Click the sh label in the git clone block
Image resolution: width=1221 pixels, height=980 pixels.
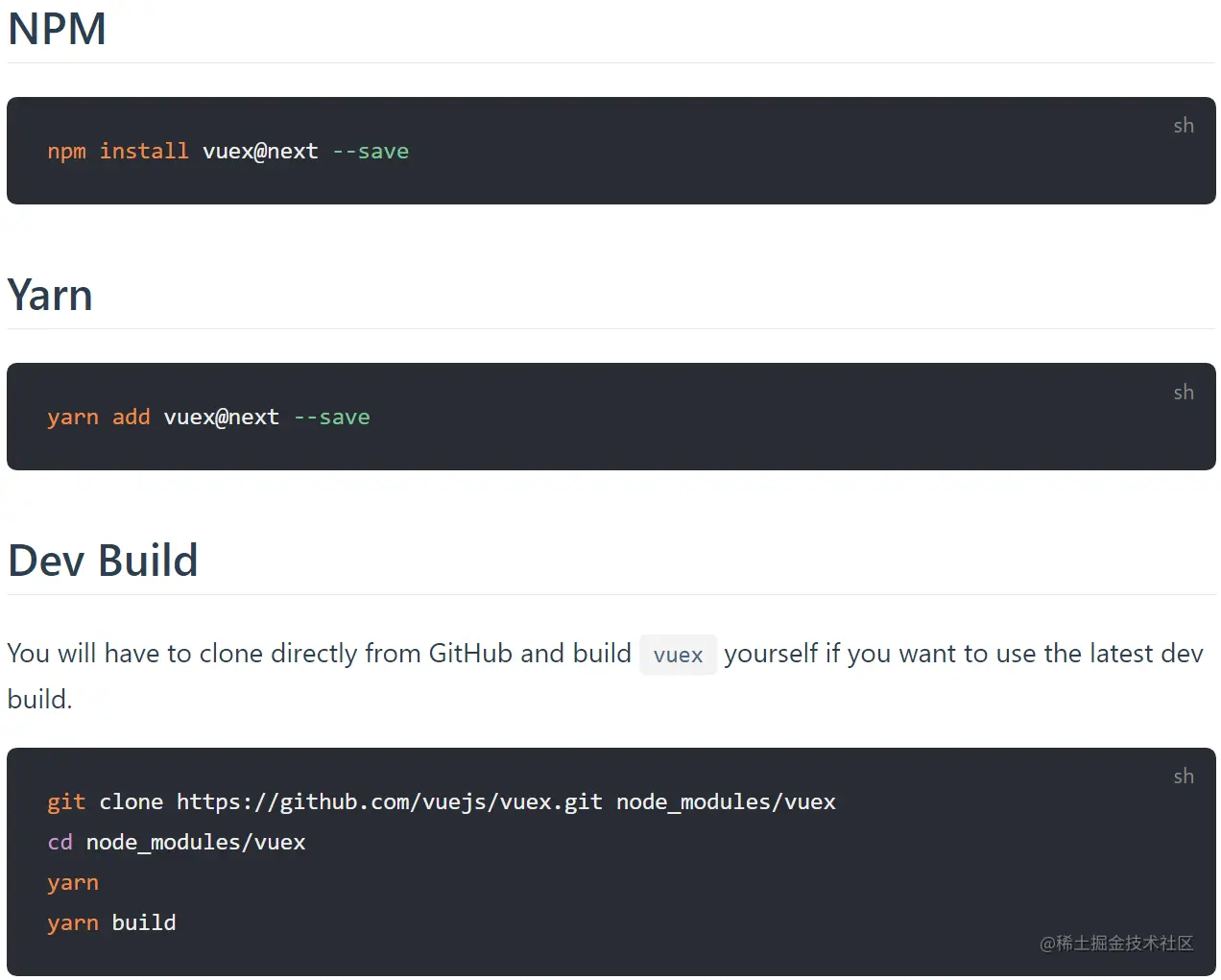1184,777
